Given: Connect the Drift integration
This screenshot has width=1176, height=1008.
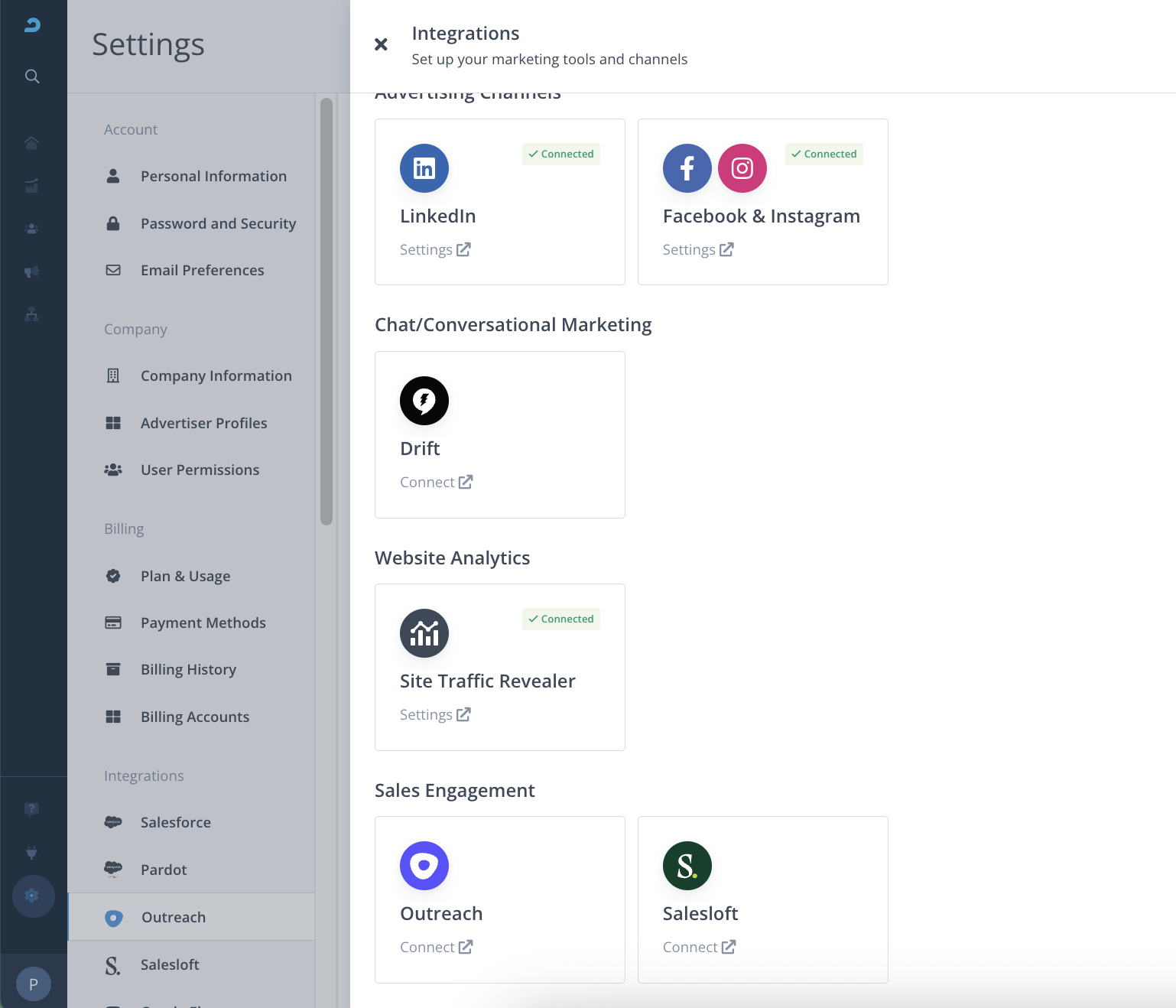Looking at the screenshot, I should (436, 483).
